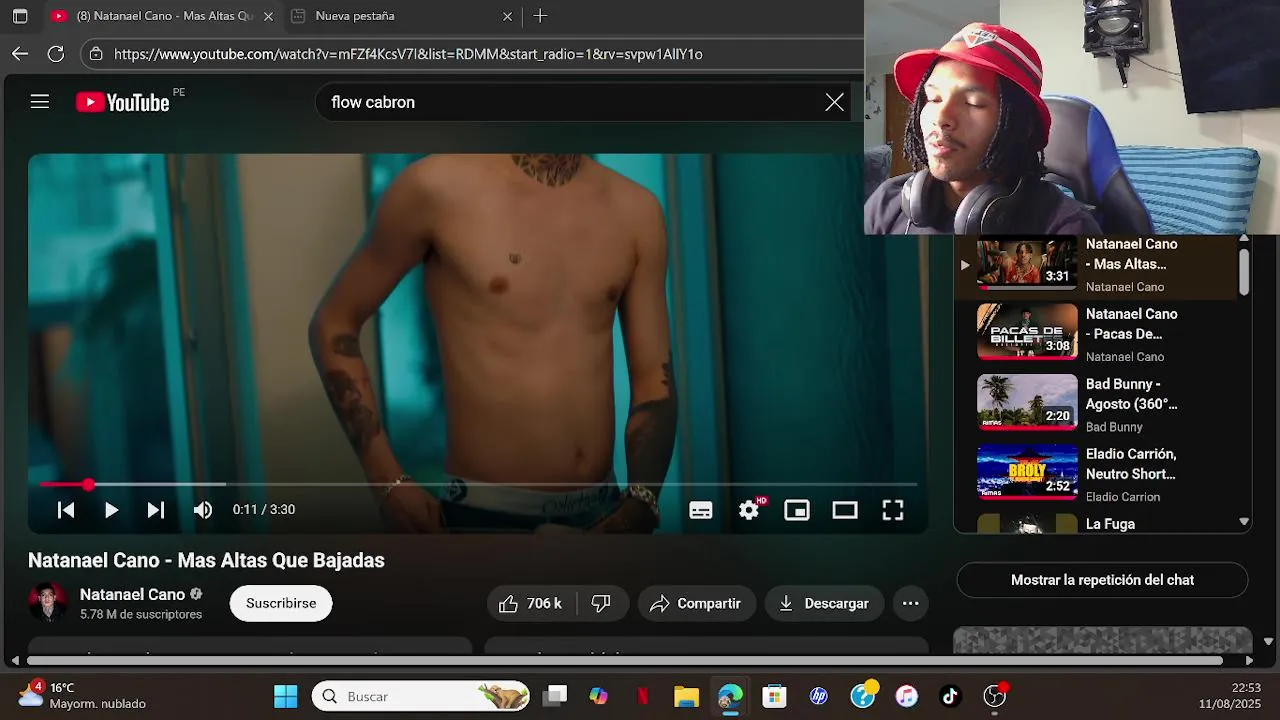
Task: Close the 'Nueva pestaña' tab
Action: coord(507,16)
